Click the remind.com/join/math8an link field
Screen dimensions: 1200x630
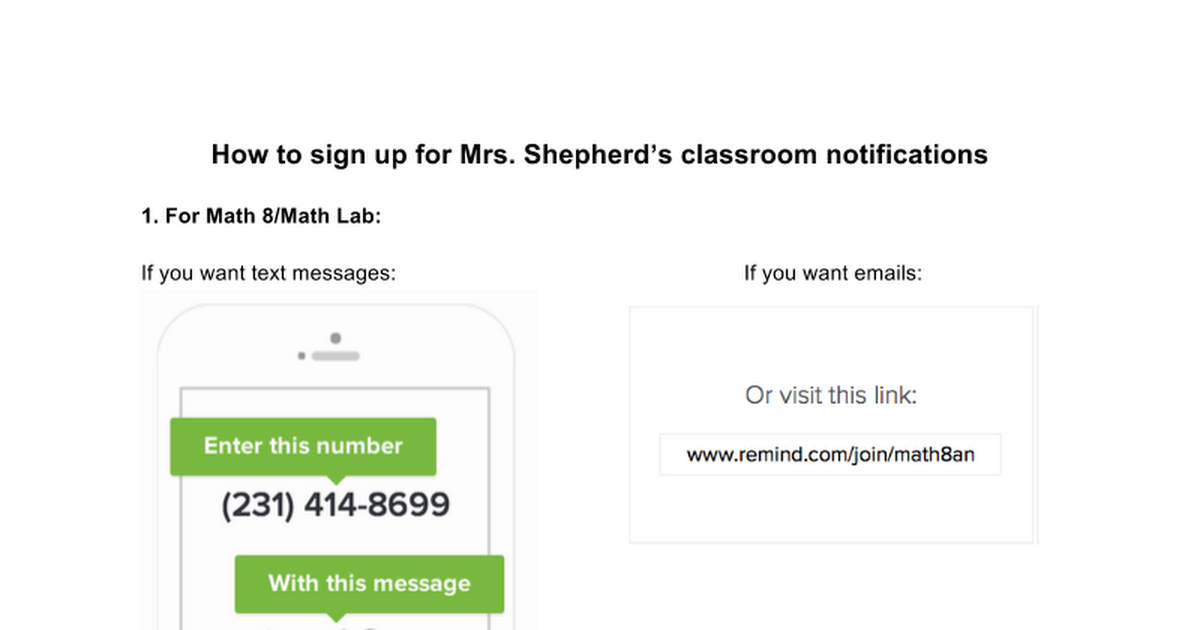tap(830, 455)
